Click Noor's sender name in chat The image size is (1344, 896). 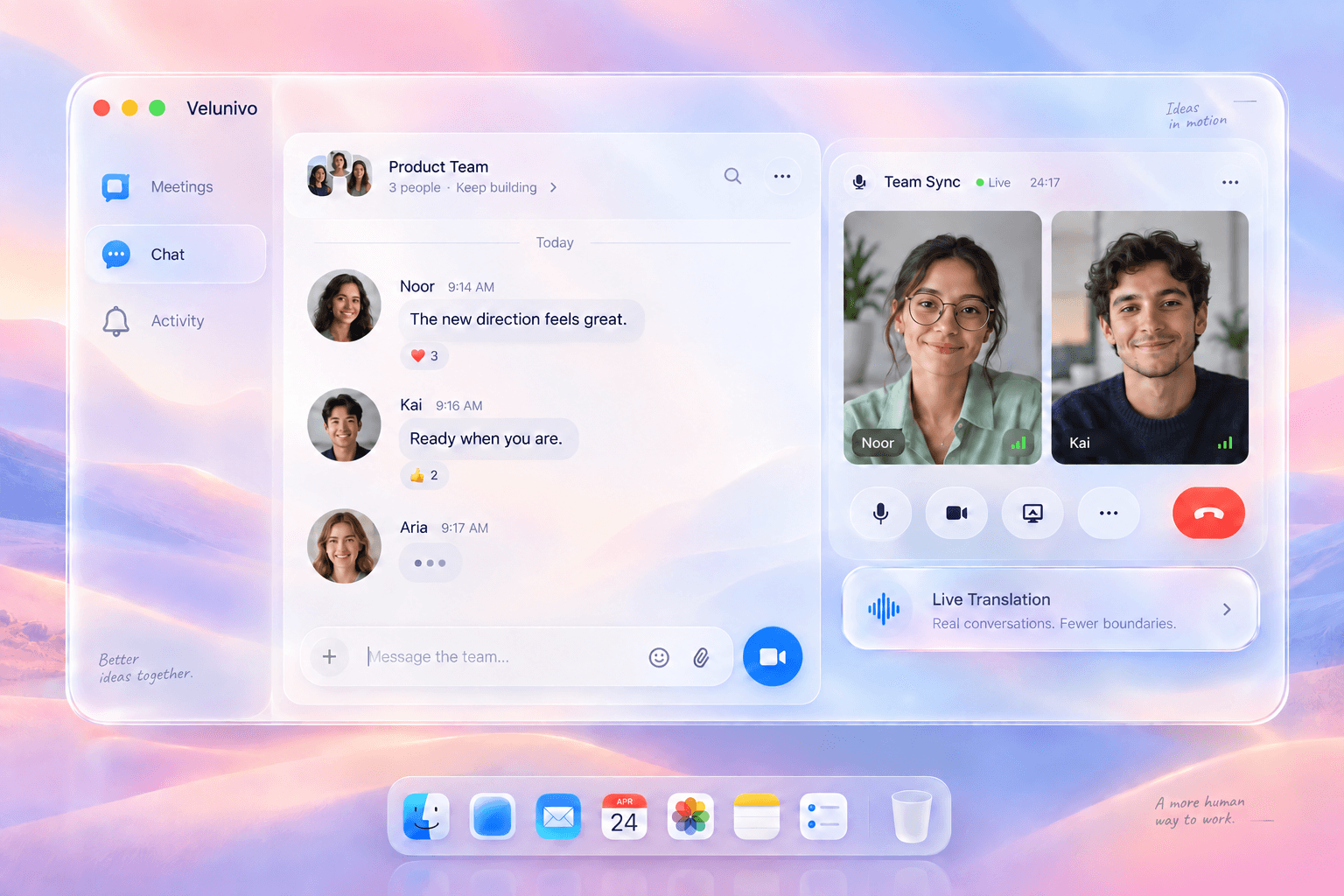point(417,286)
